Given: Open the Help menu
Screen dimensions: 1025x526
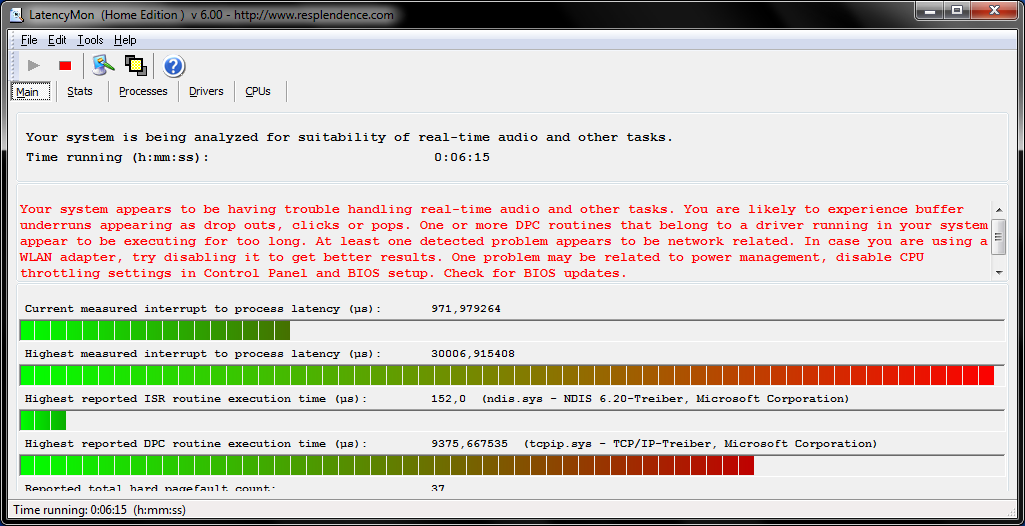Looking at the screenshot, I should click(125, 40).
